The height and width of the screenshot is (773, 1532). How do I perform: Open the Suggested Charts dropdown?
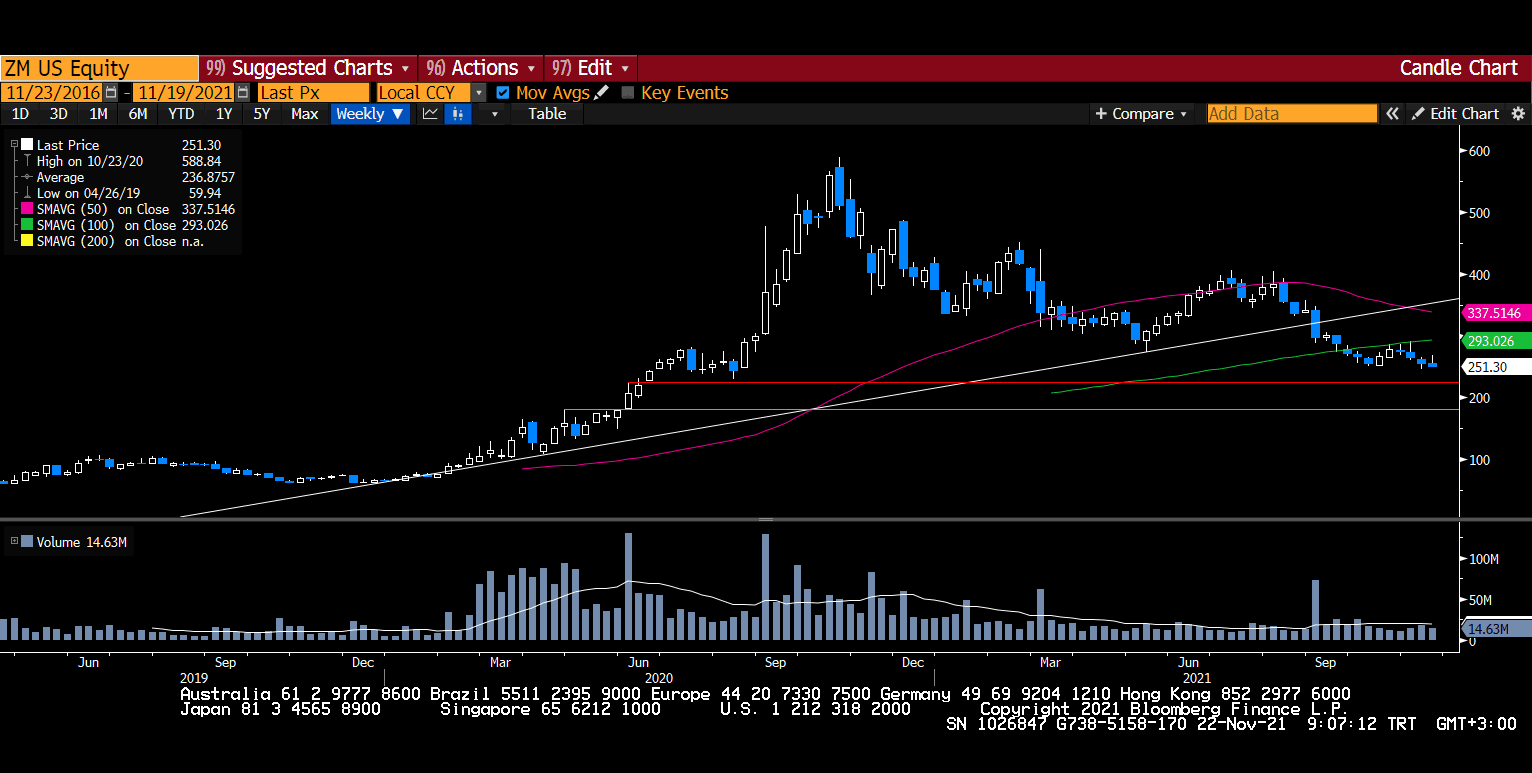coord(308,68)
